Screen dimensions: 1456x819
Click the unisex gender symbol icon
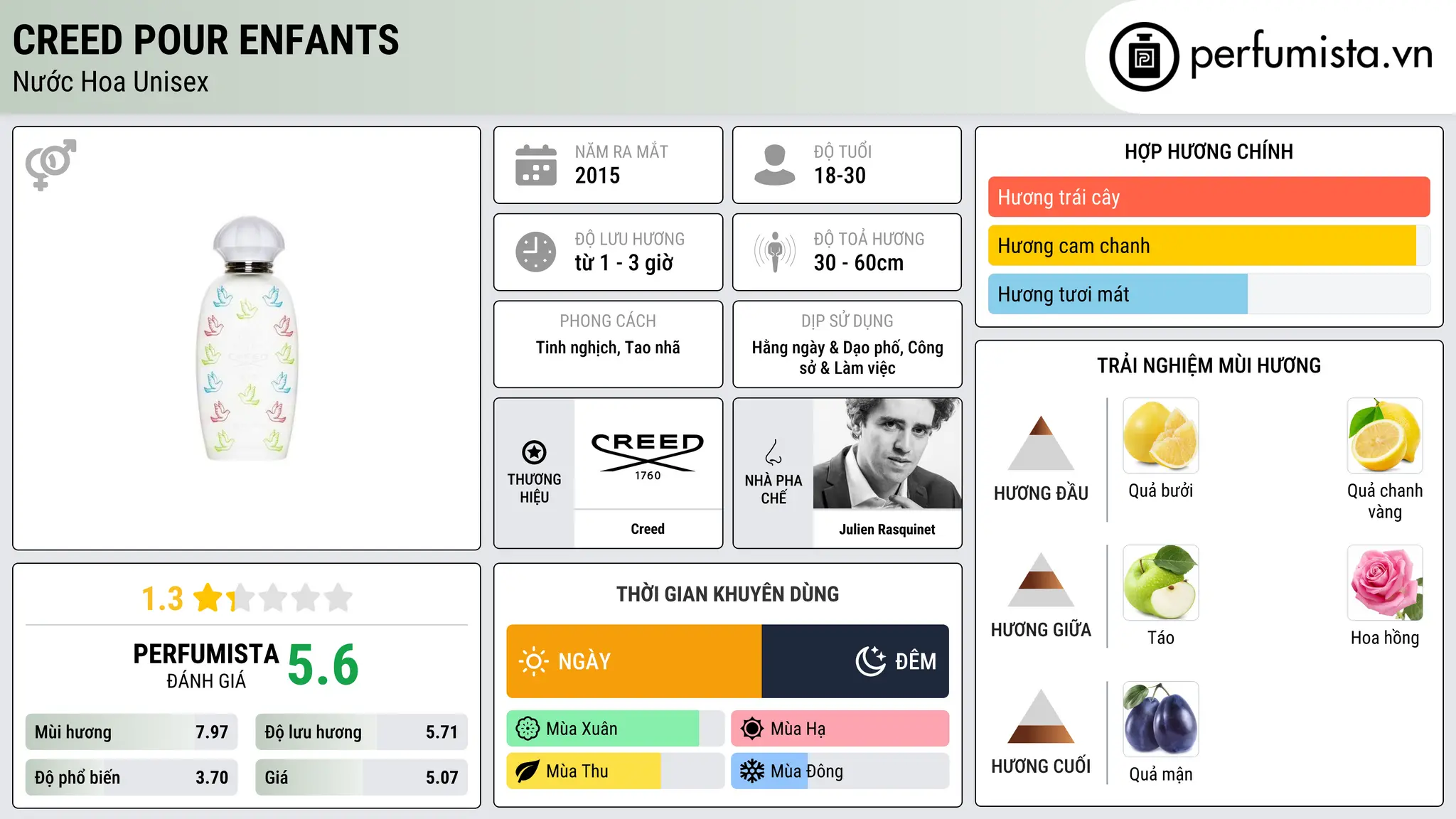click(50, 164)
